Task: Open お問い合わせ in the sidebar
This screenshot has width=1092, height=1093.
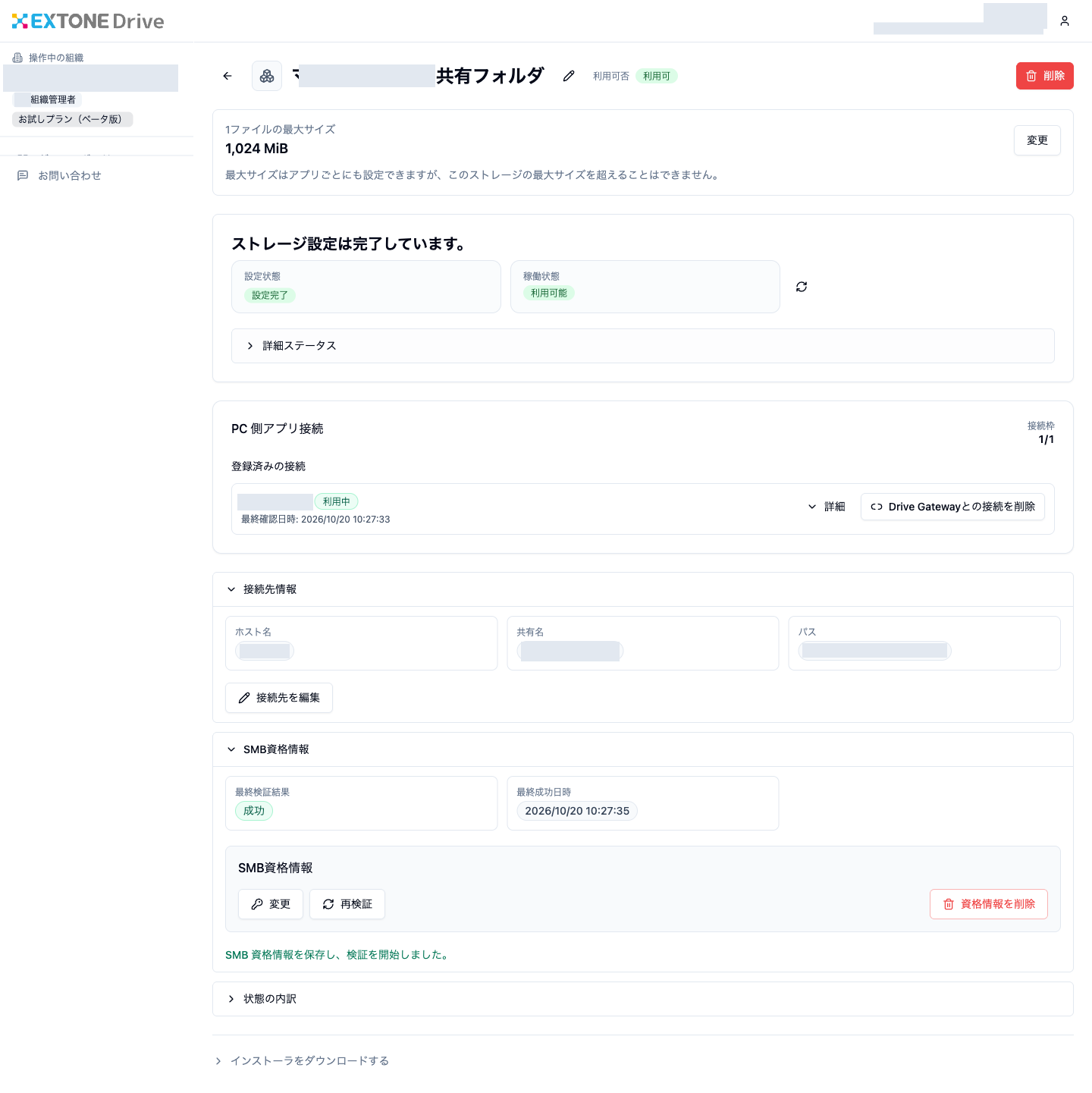Action: click(60, 175)
